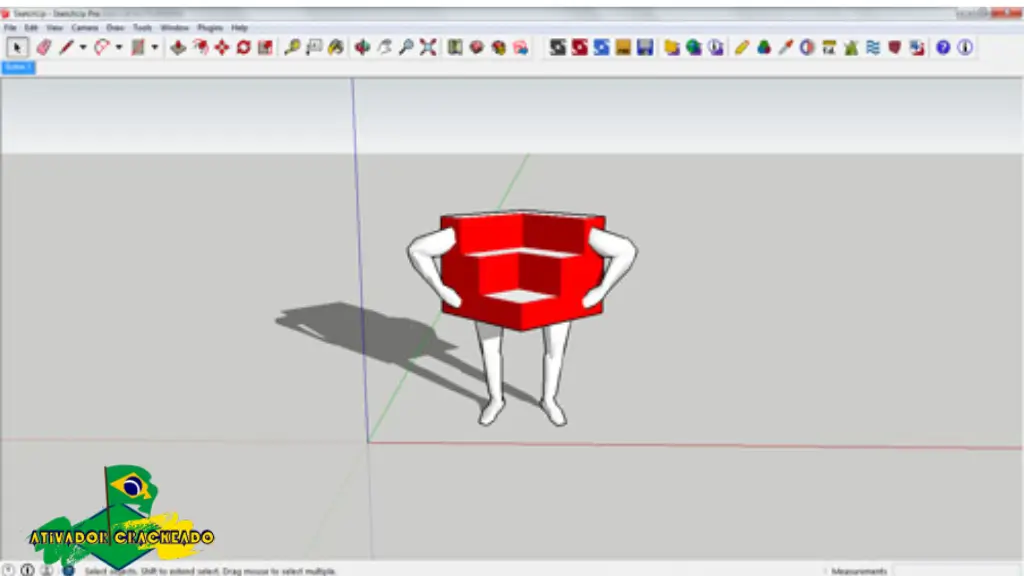Click the Measurements input box
The height and width of the screenshot is (576, 1024).
(957, 570)
